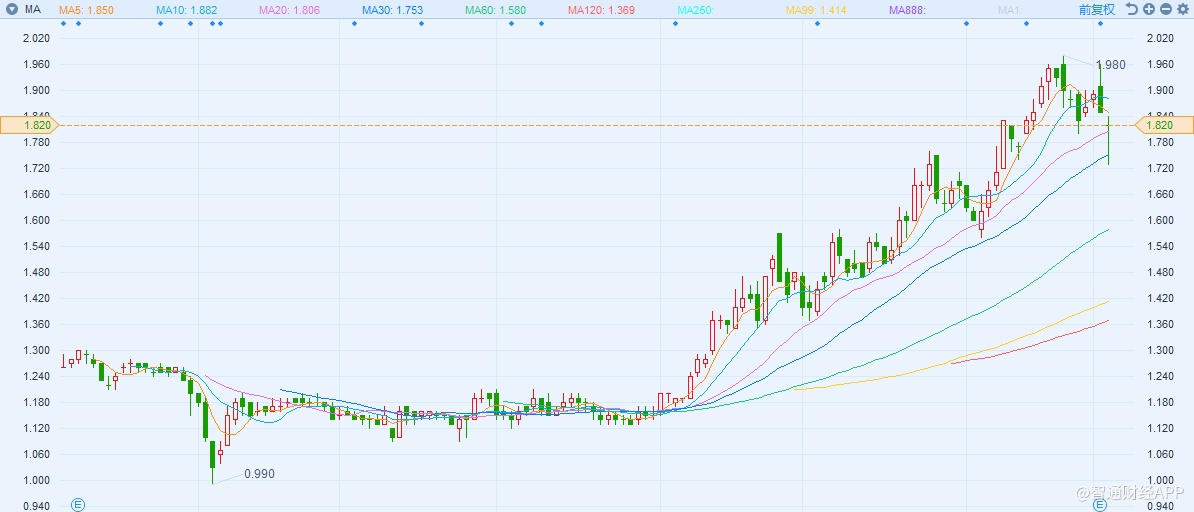The image size is (1194, 512).
Task: Click the MA indicator name label
Action: (x=33, y=9)
